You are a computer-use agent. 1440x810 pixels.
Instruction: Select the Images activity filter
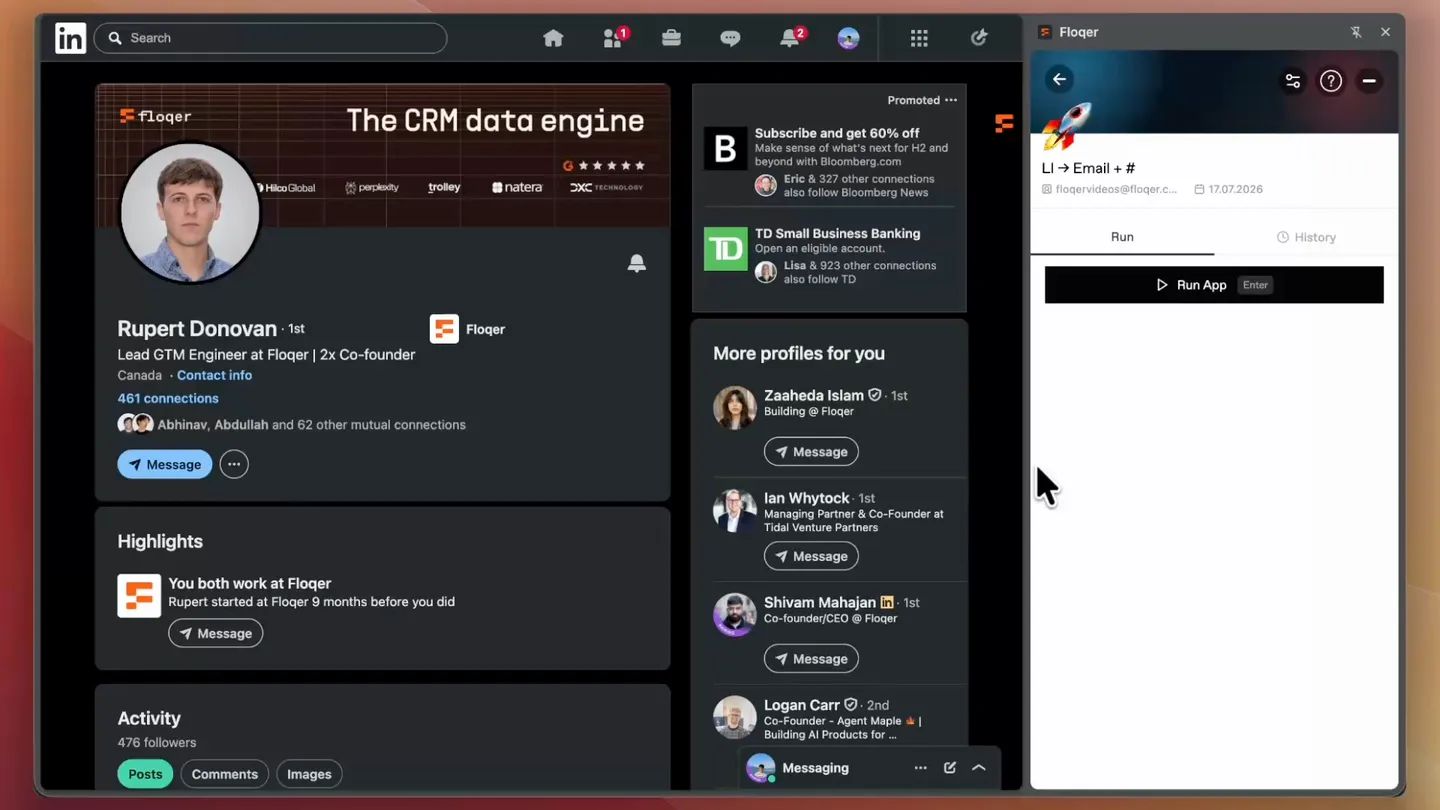pyautogui.click(x=309, y=774)
